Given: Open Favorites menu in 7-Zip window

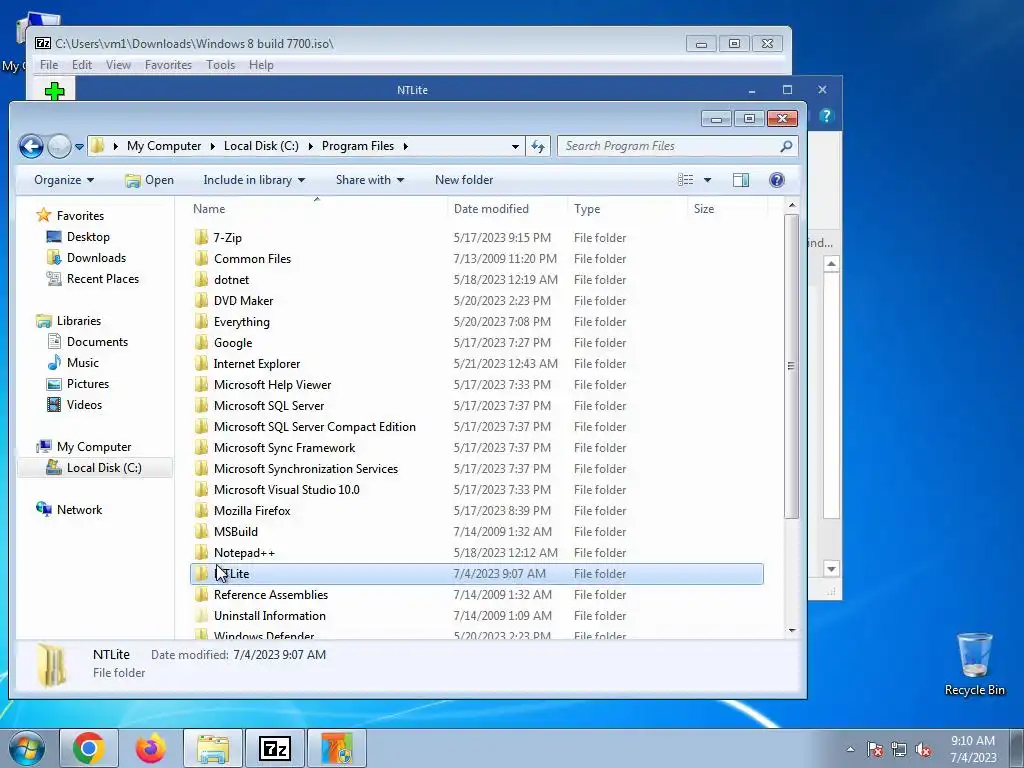Looking at the screenshot, I should pyautogui.click(x=168, y=65).
